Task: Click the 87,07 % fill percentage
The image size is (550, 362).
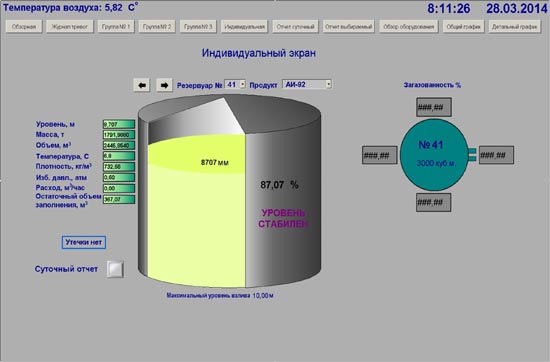Action: [280, 185]
